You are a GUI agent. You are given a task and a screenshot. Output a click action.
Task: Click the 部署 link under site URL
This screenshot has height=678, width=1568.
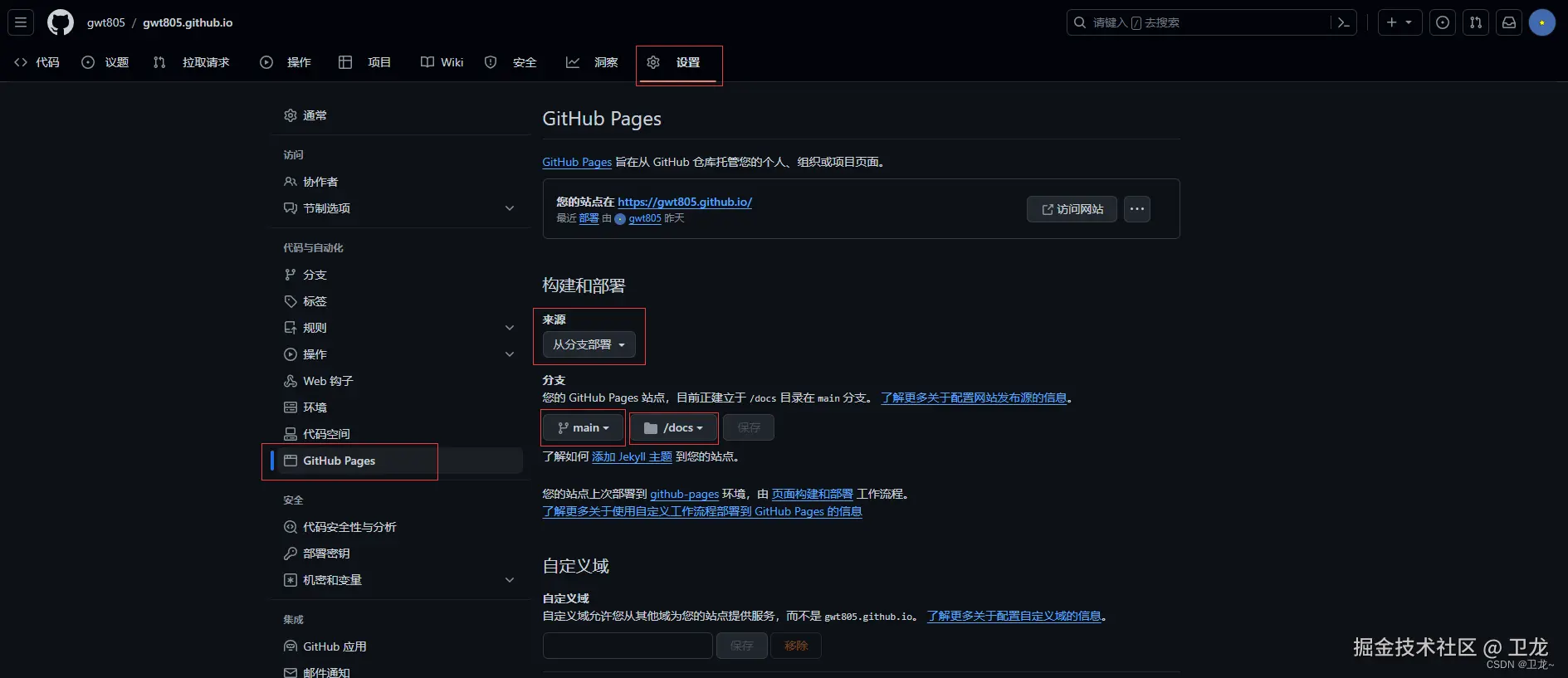point(589,218)
